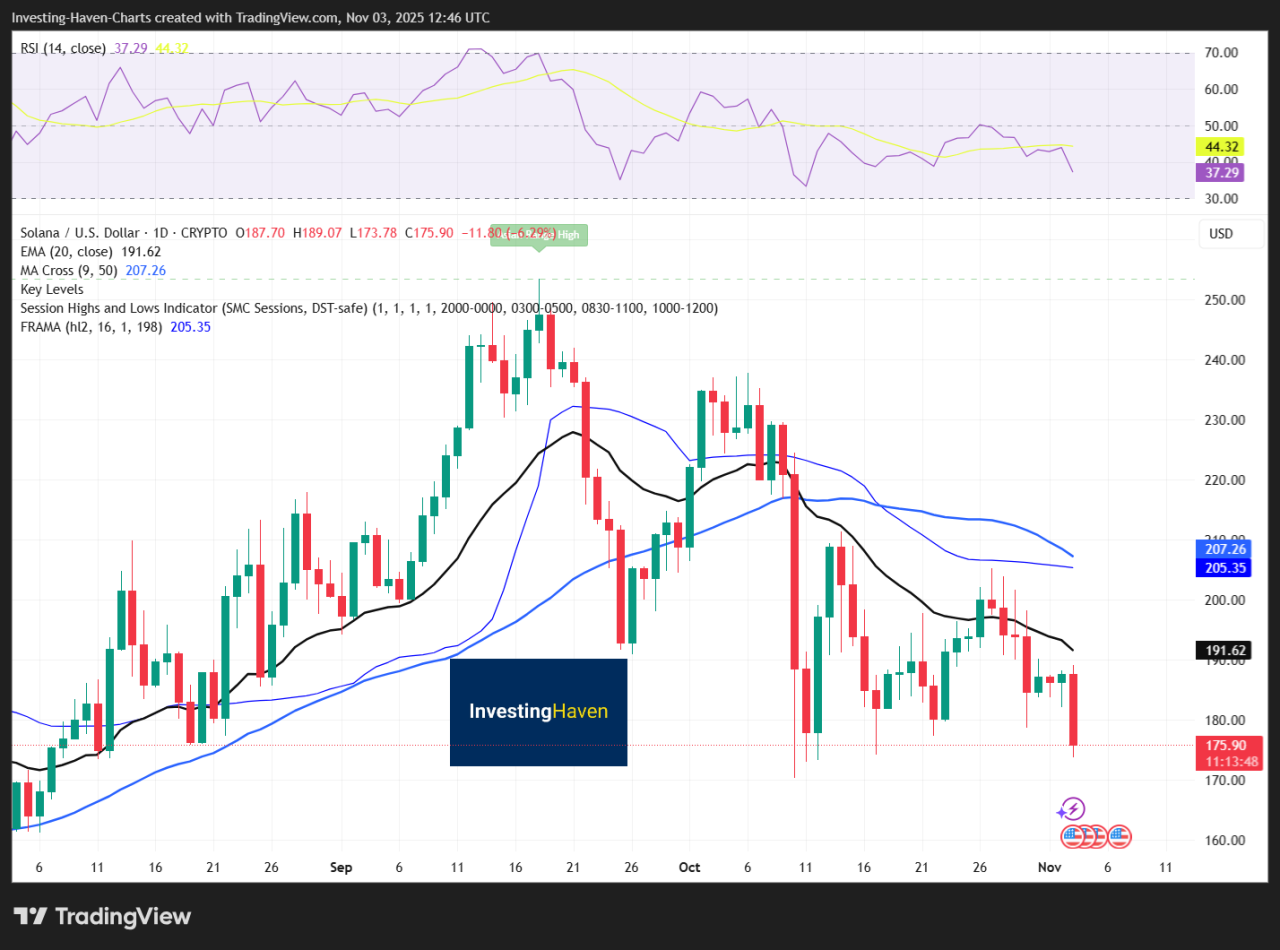Click the rightmost US flag economic event icon

[x=1118, y=835]
